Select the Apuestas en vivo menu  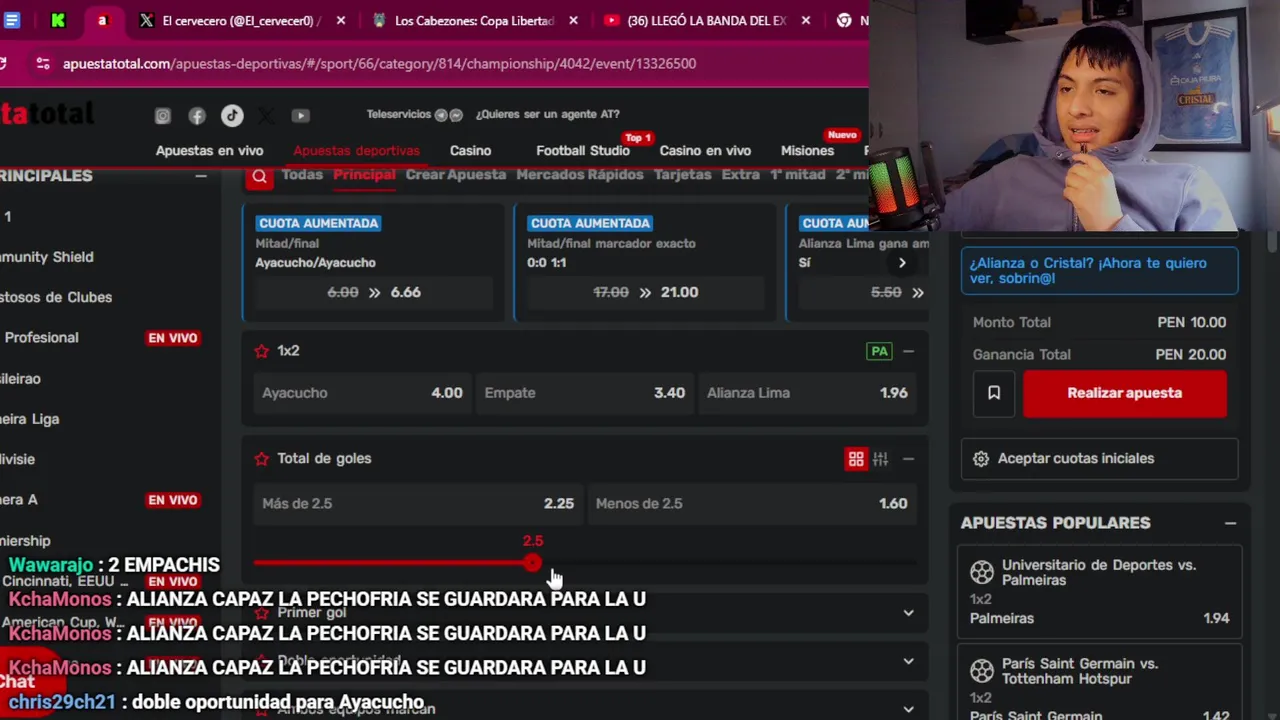point(209,151)
